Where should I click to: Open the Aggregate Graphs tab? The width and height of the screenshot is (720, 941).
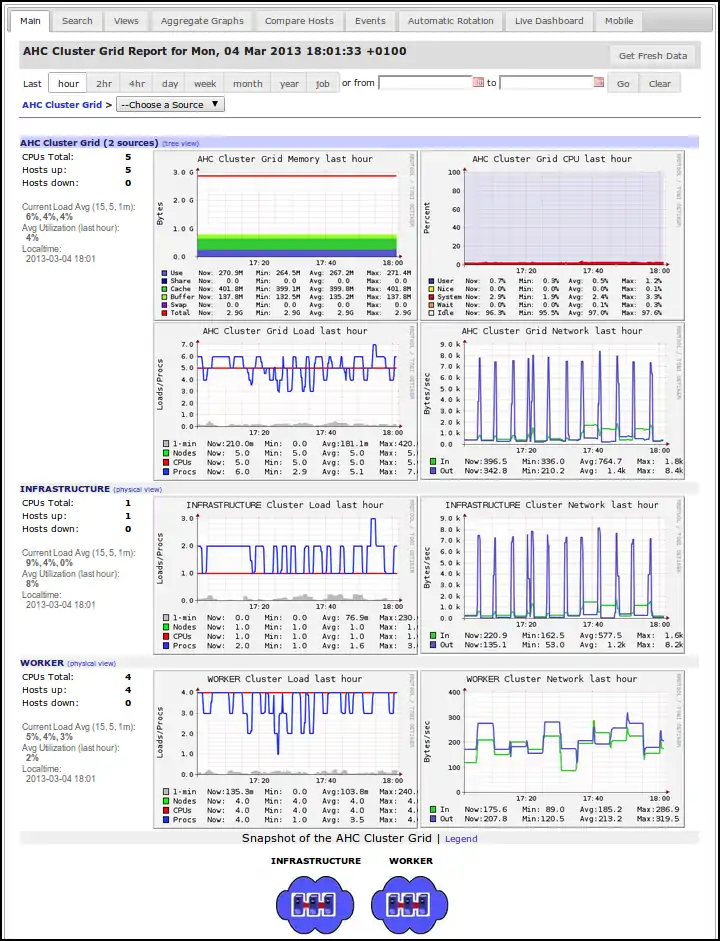(202, 21)
